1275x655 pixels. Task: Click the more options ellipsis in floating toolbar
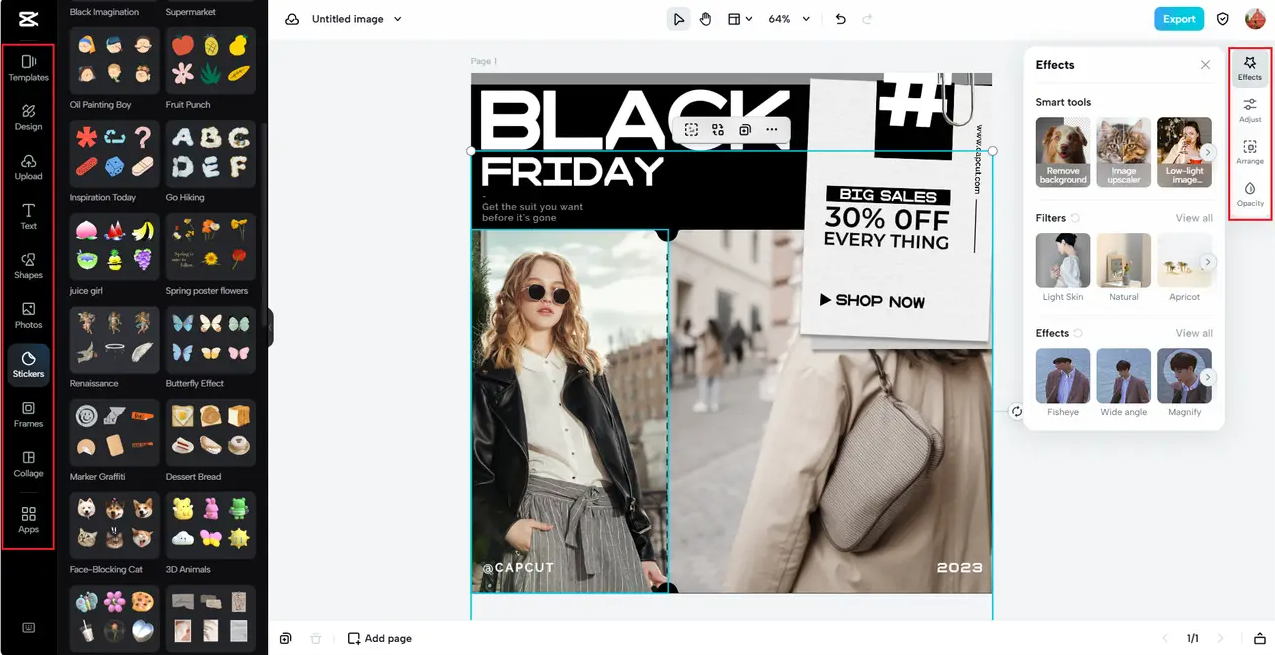coord(771,130)
